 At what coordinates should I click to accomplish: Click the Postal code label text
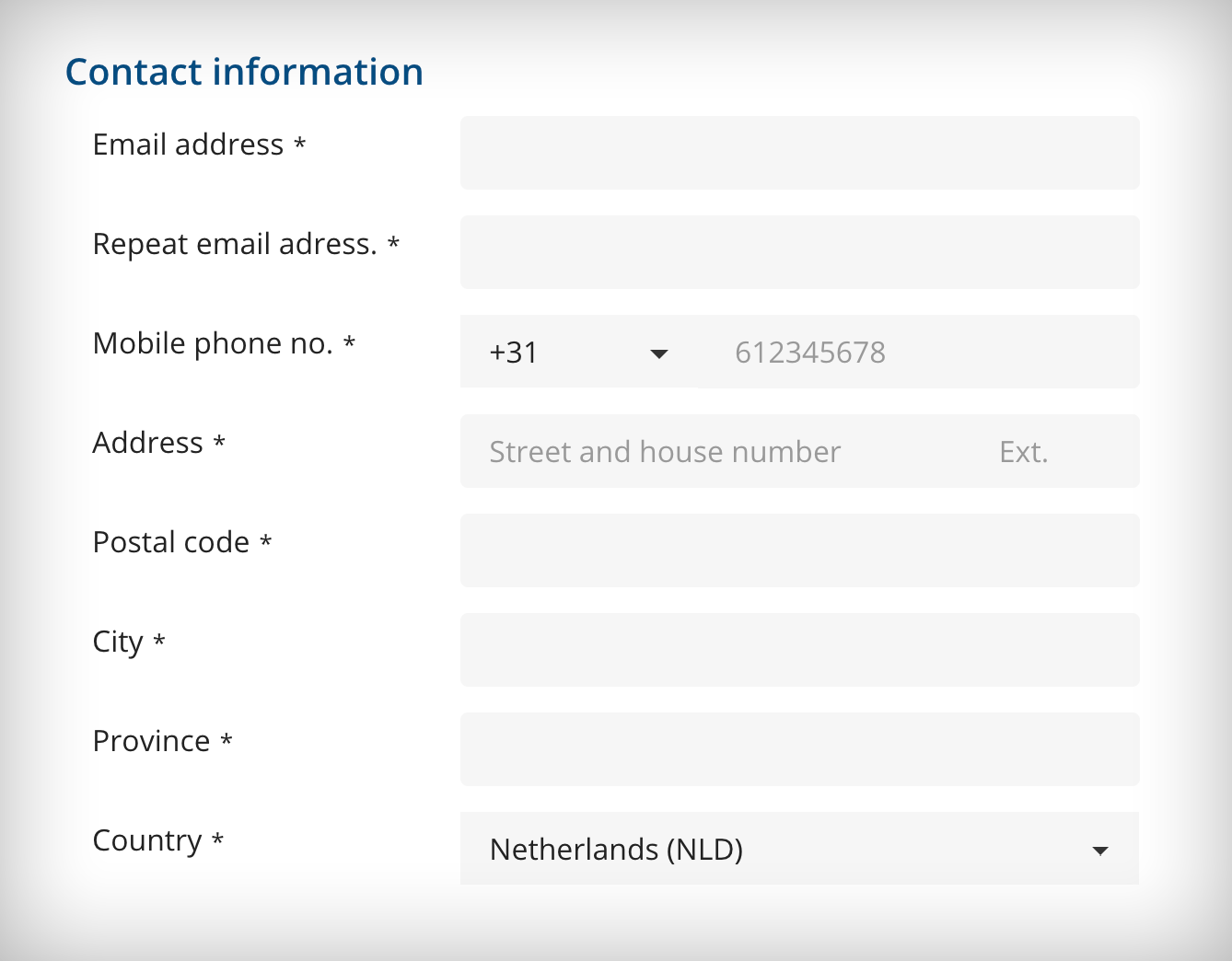[170, 542]
